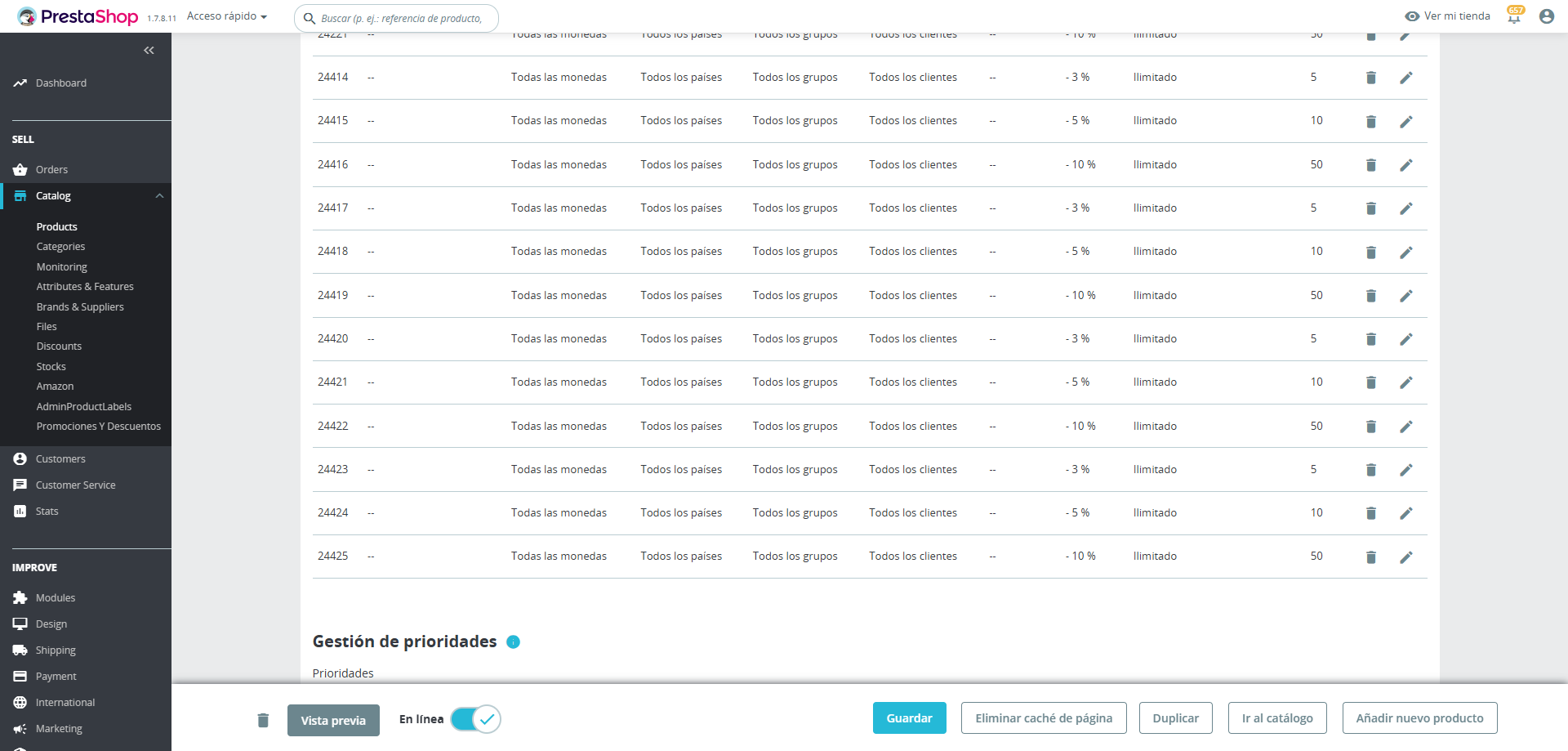1568x751 pixels.
Task: Delete specific price rule 24421
Action: (1371, 382)
